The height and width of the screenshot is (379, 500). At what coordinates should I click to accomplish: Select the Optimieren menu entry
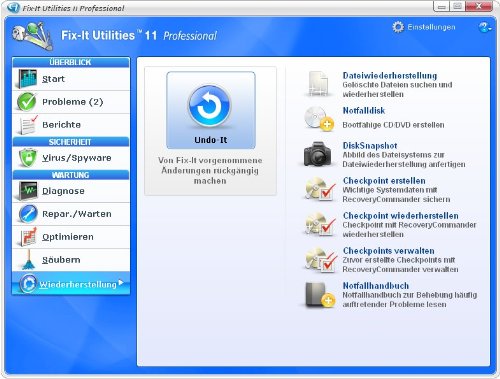(x=71, y=237)
